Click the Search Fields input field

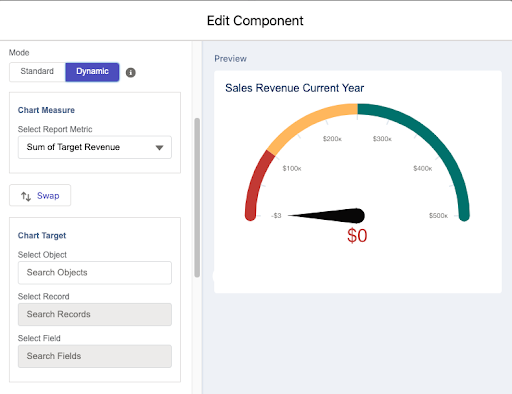pos(95,356)
